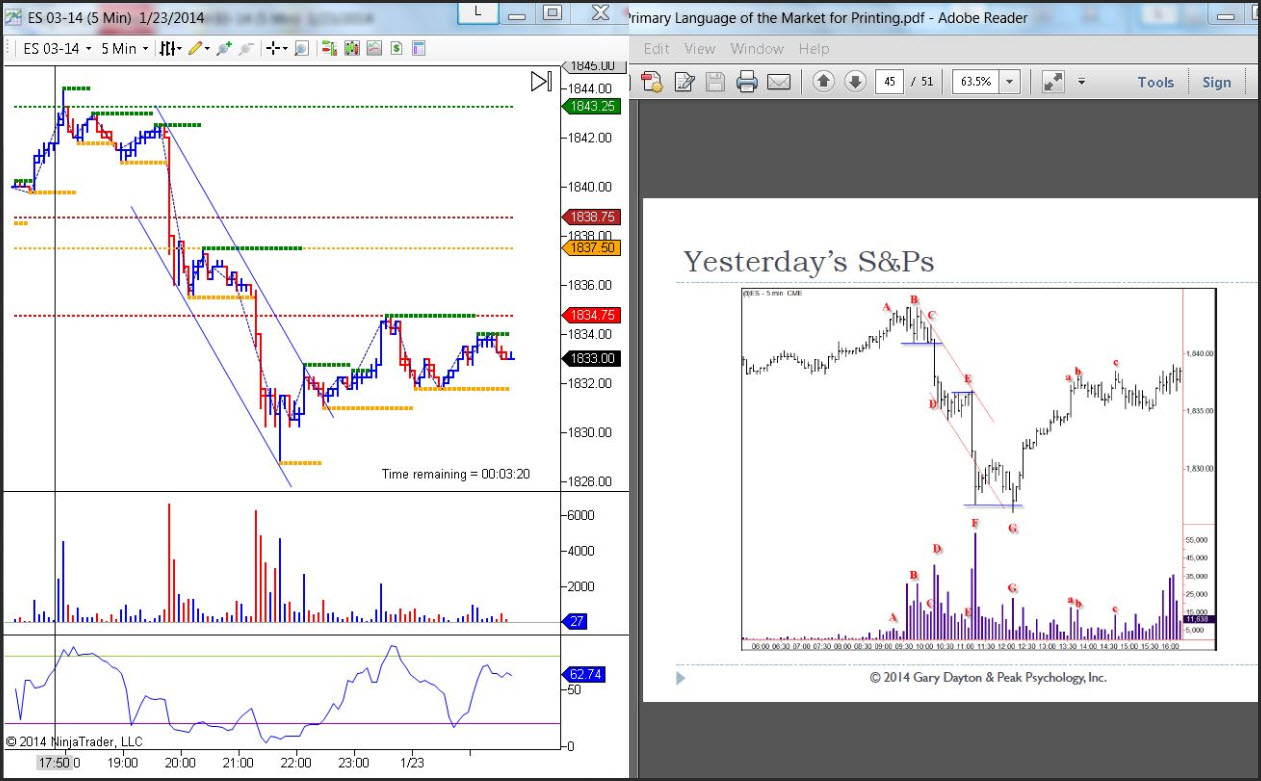Screen dimensions: 1261x781
Task: Click the create PDF icon in Adobe Reader
Action: 652,82
